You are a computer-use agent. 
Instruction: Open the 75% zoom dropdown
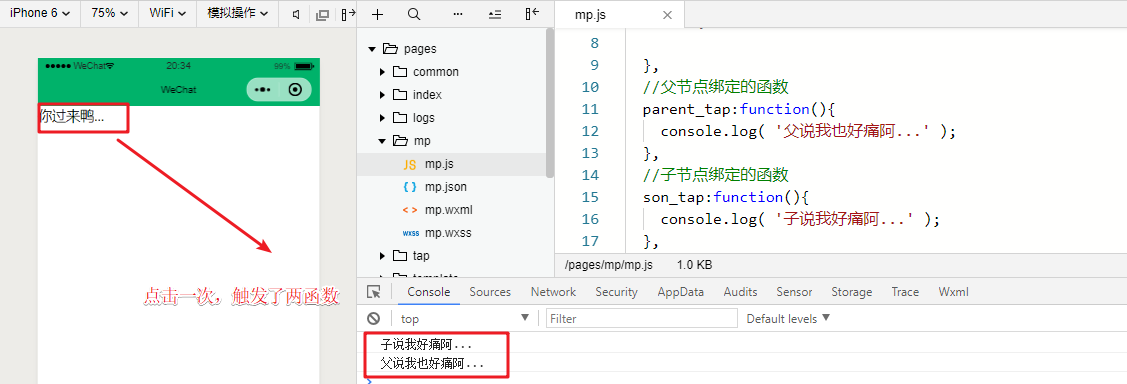109,14
